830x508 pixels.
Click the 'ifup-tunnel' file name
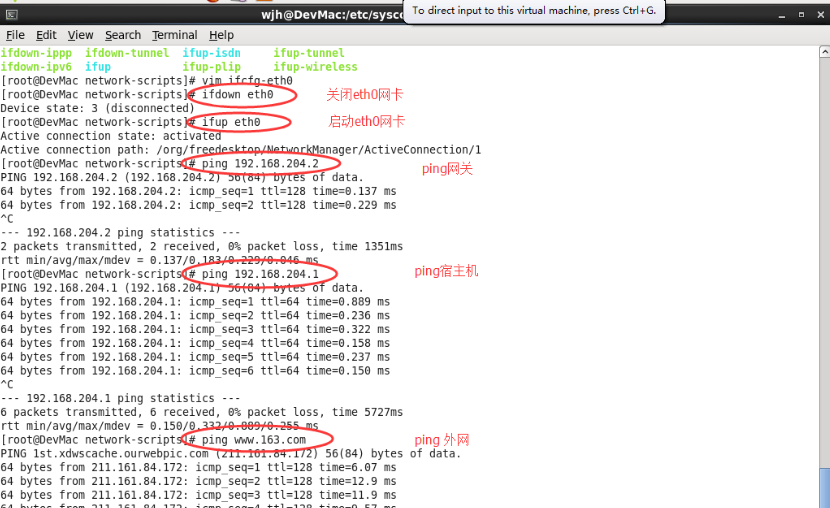point(309,53)
